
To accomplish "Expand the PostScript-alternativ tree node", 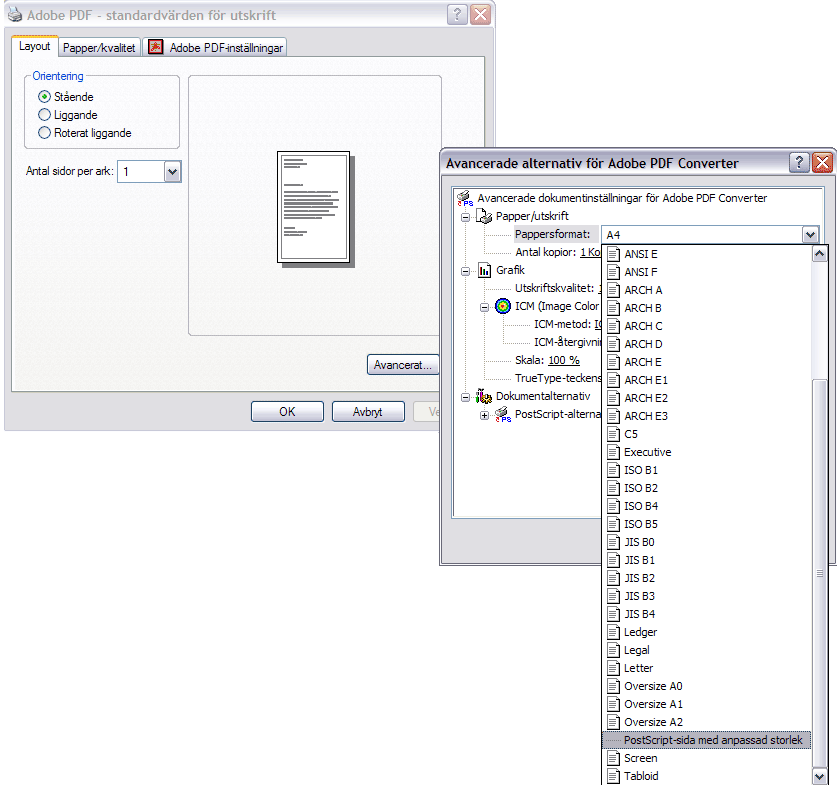I will (x=484, y=415).
